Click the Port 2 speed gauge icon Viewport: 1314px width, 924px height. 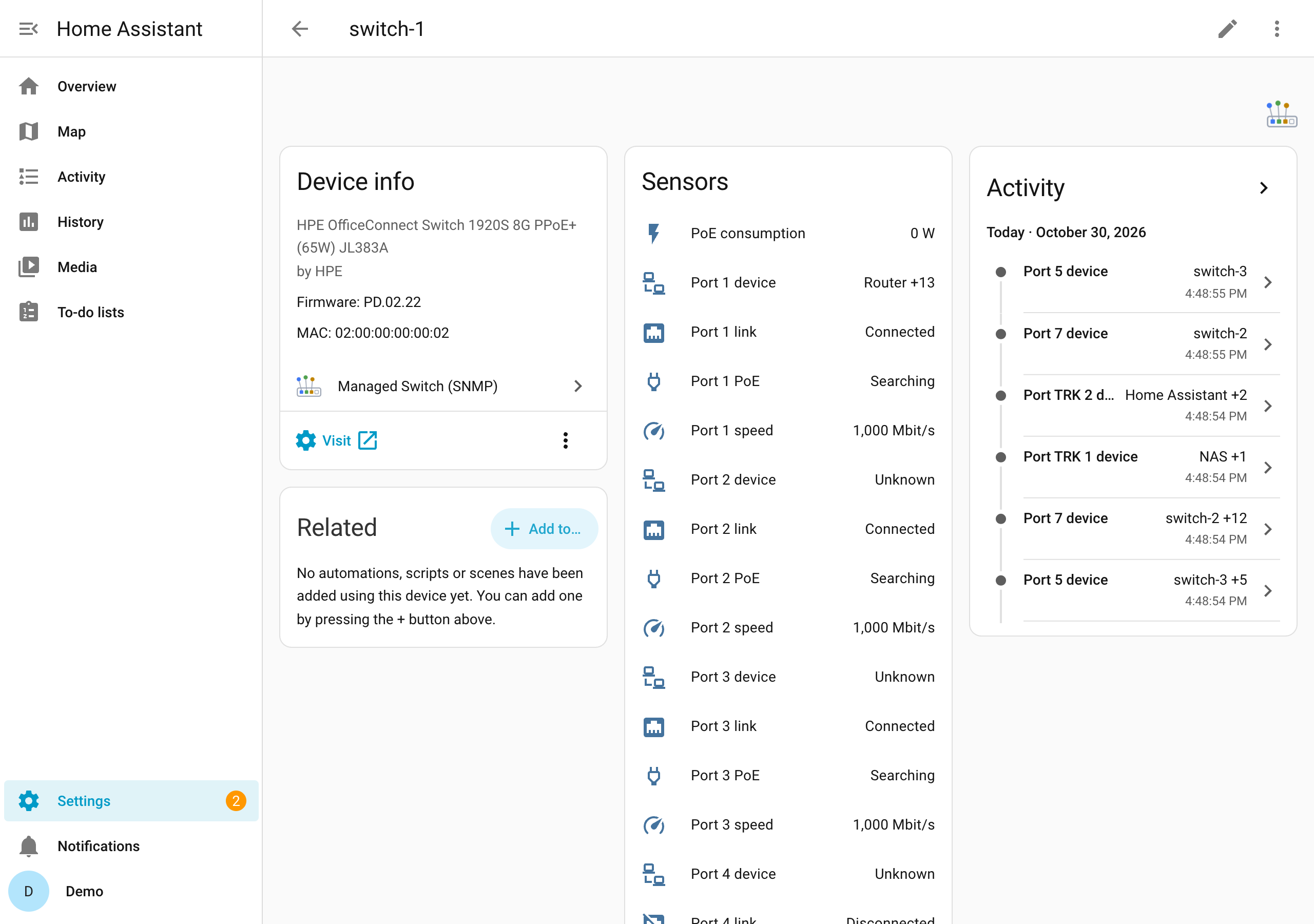[x=653, y=627]
